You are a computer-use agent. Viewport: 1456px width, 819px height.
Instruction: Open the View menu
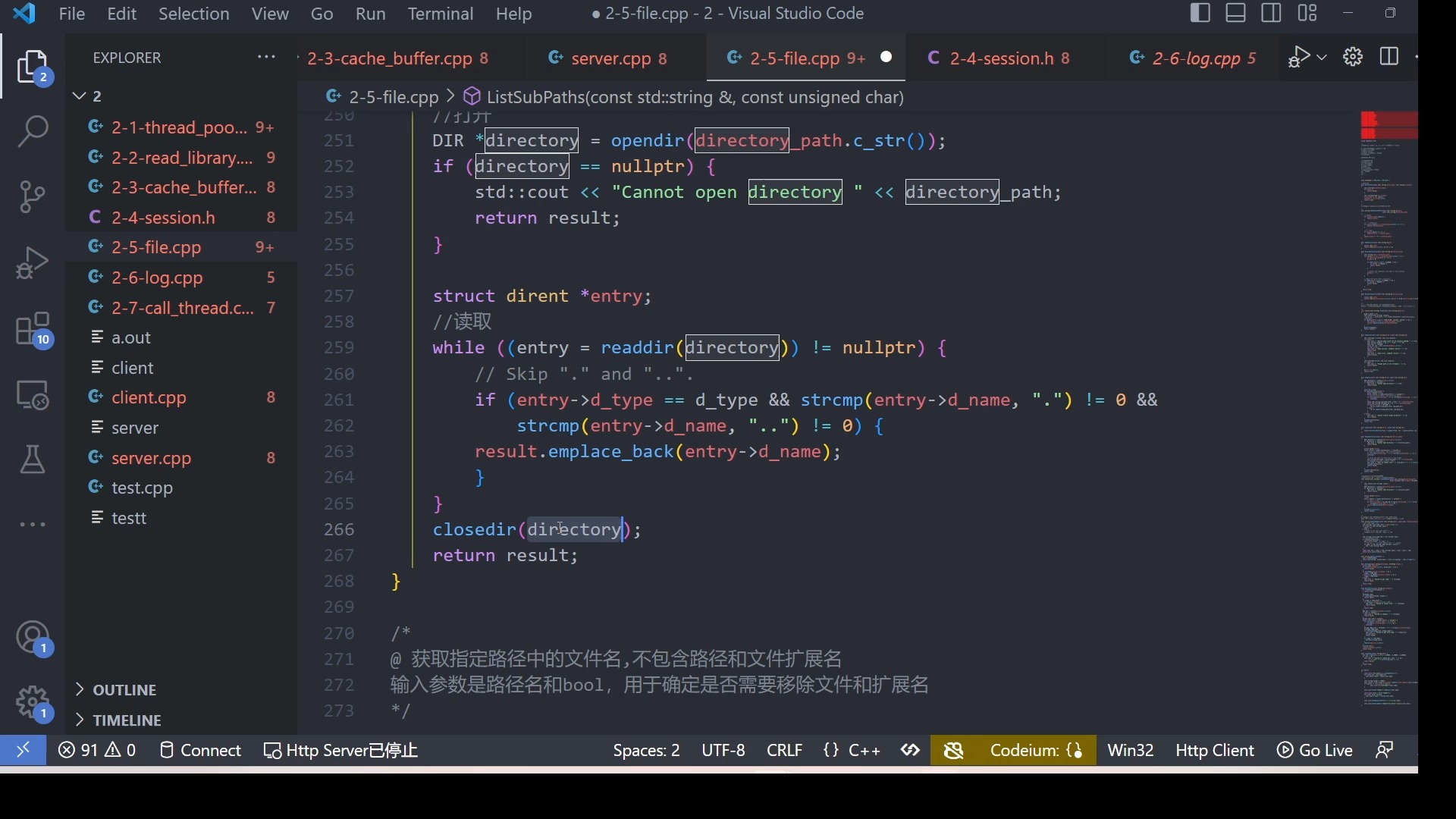click(271, 14)
